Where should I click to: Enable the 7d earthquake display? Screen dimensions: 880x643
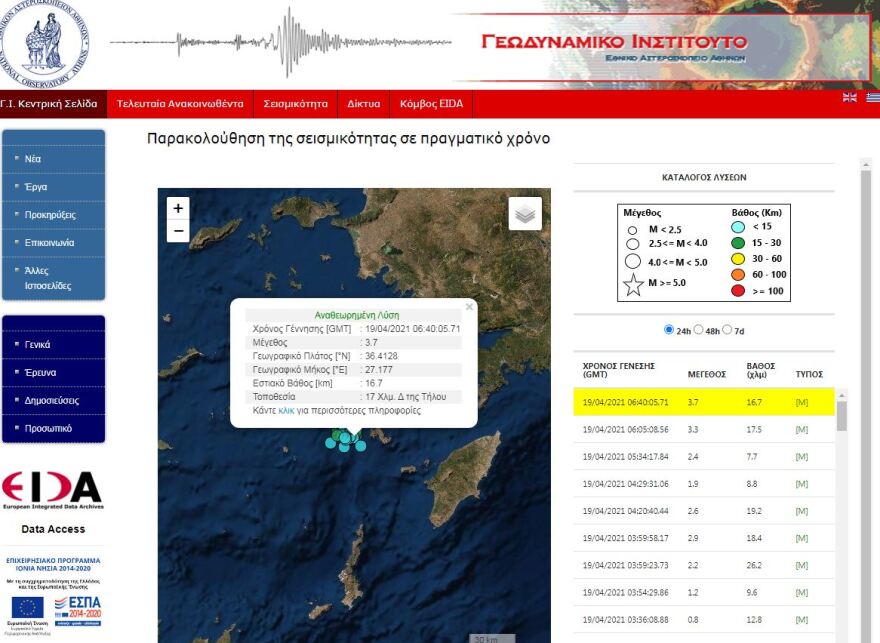pos(727,329)
